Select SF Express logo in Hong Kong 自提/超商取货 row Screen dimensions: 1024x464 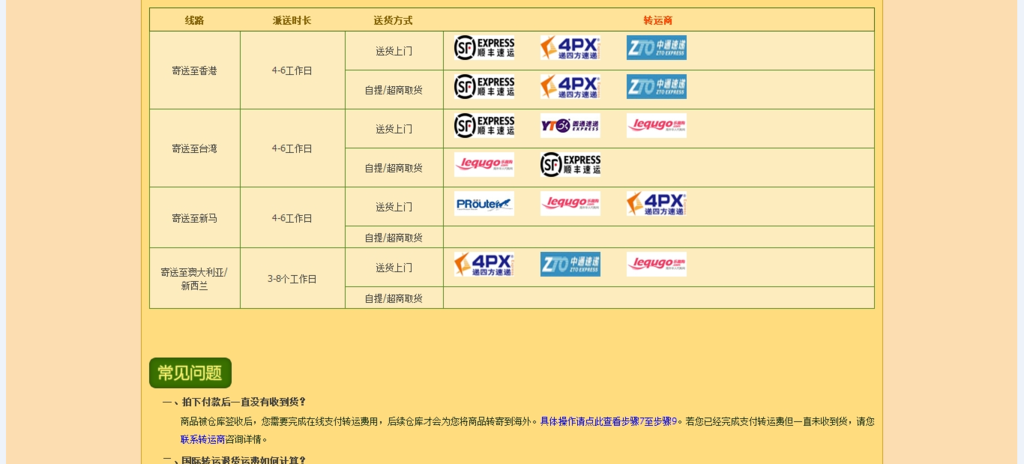[484, 86]
